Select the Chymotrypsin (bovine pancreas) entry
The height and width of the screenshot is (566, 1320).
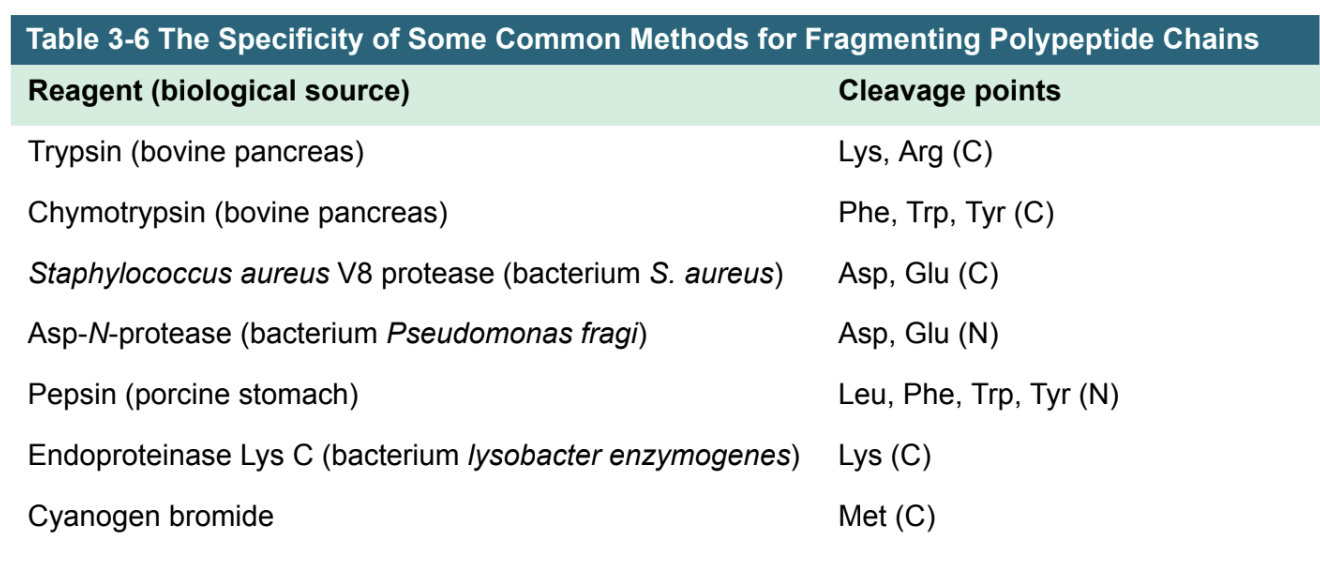[237, 213]
